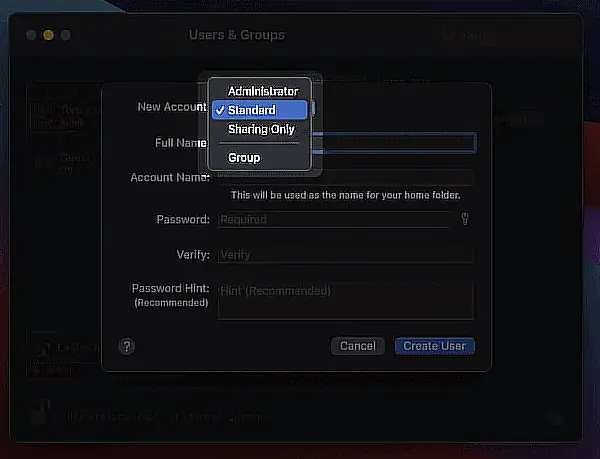Open Login Options in the sidebar
This screenshot has height=459, width=600.
coord(67,348)
